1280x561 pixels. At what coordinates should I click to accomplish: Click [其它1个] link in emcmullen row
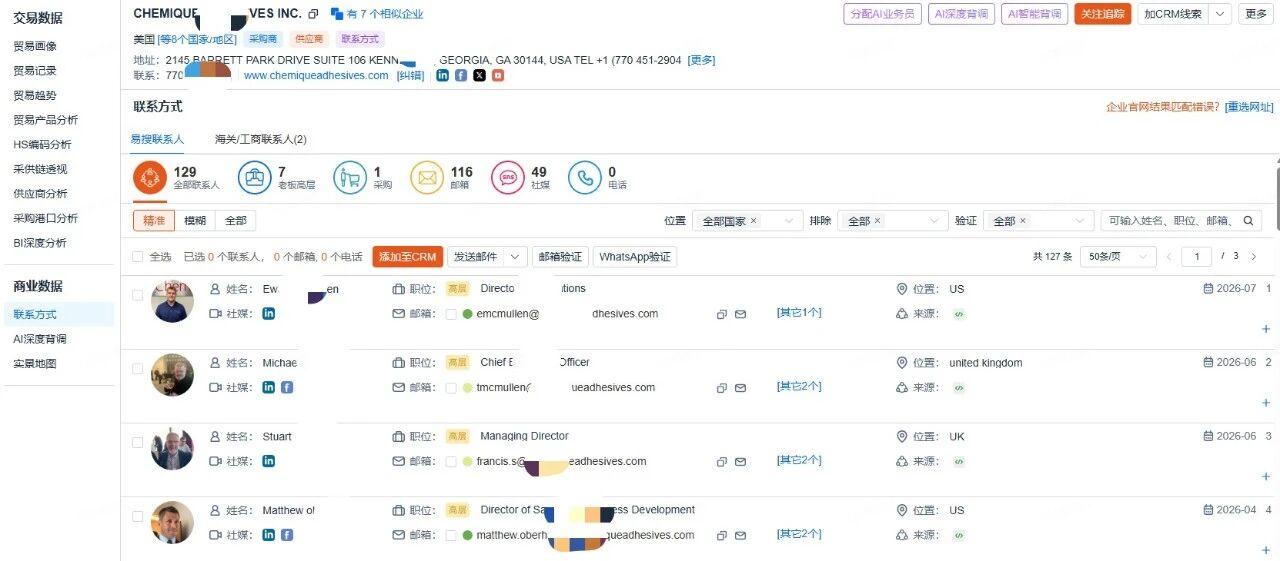[799, 313]
